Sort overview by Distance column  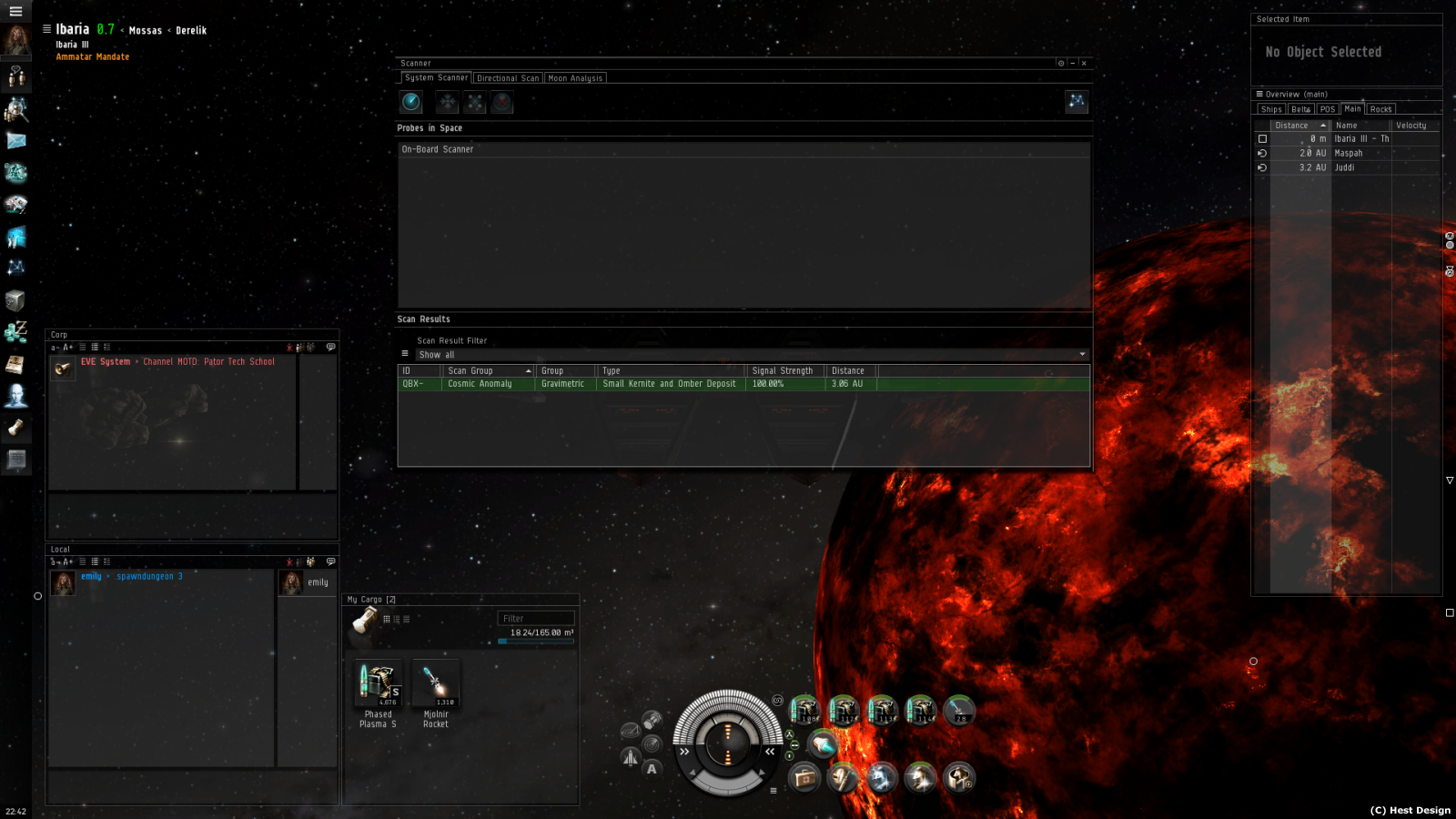tap(1300, 126)
